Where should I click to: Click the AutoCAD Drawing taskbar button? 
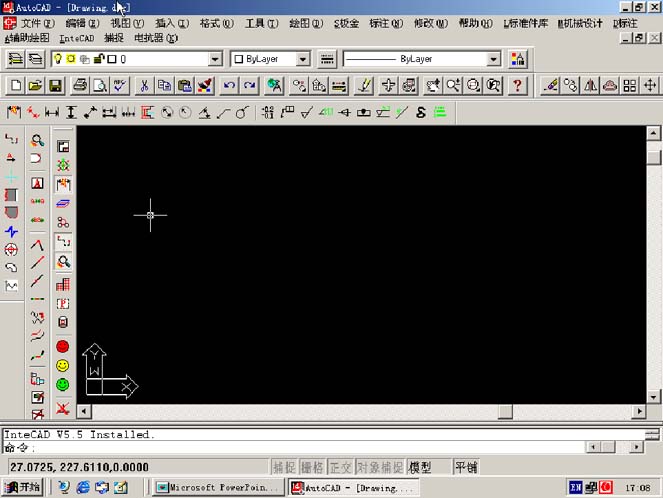(x=353, y=487)
